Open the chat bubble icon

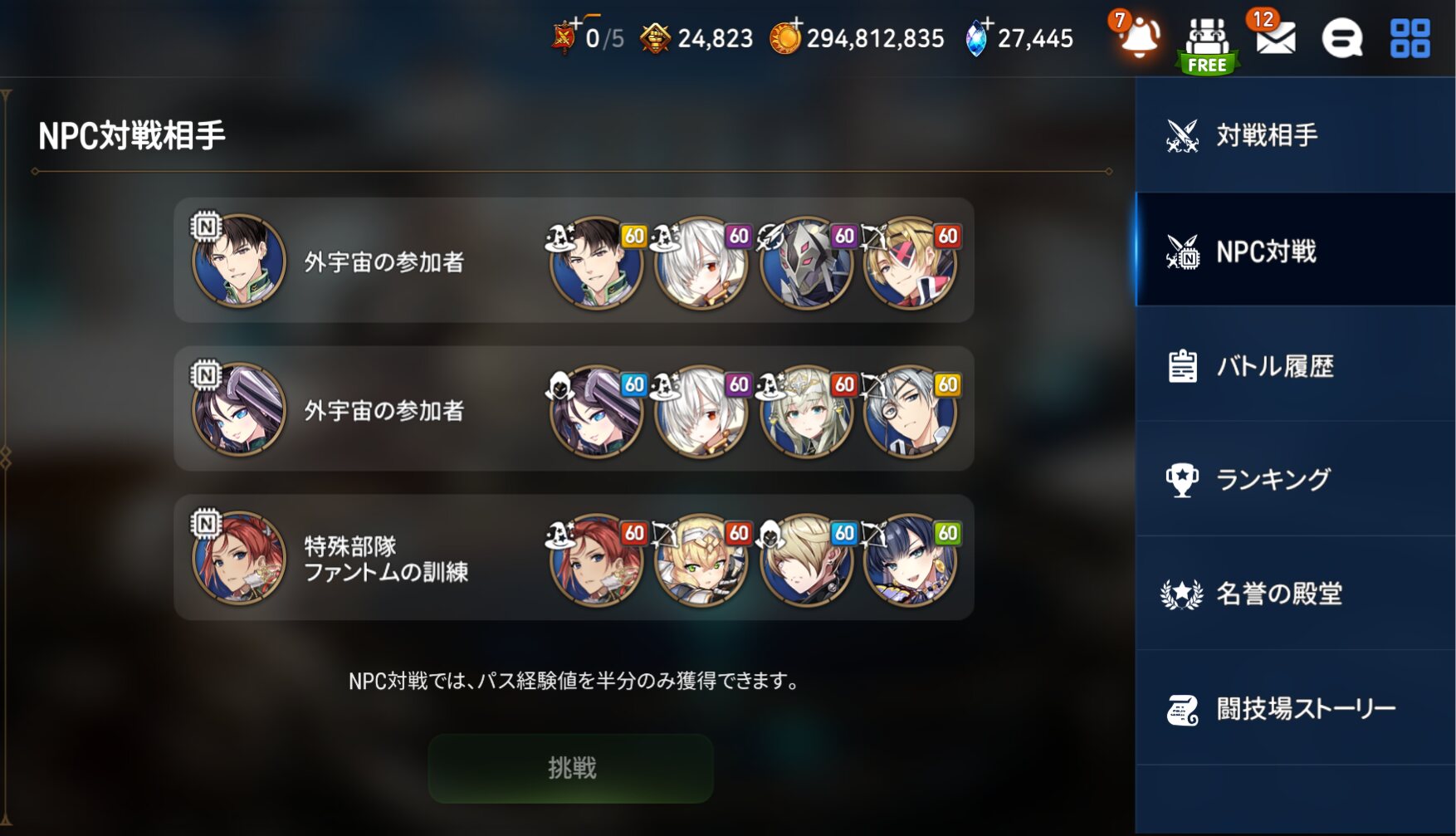click(1341, 38)
